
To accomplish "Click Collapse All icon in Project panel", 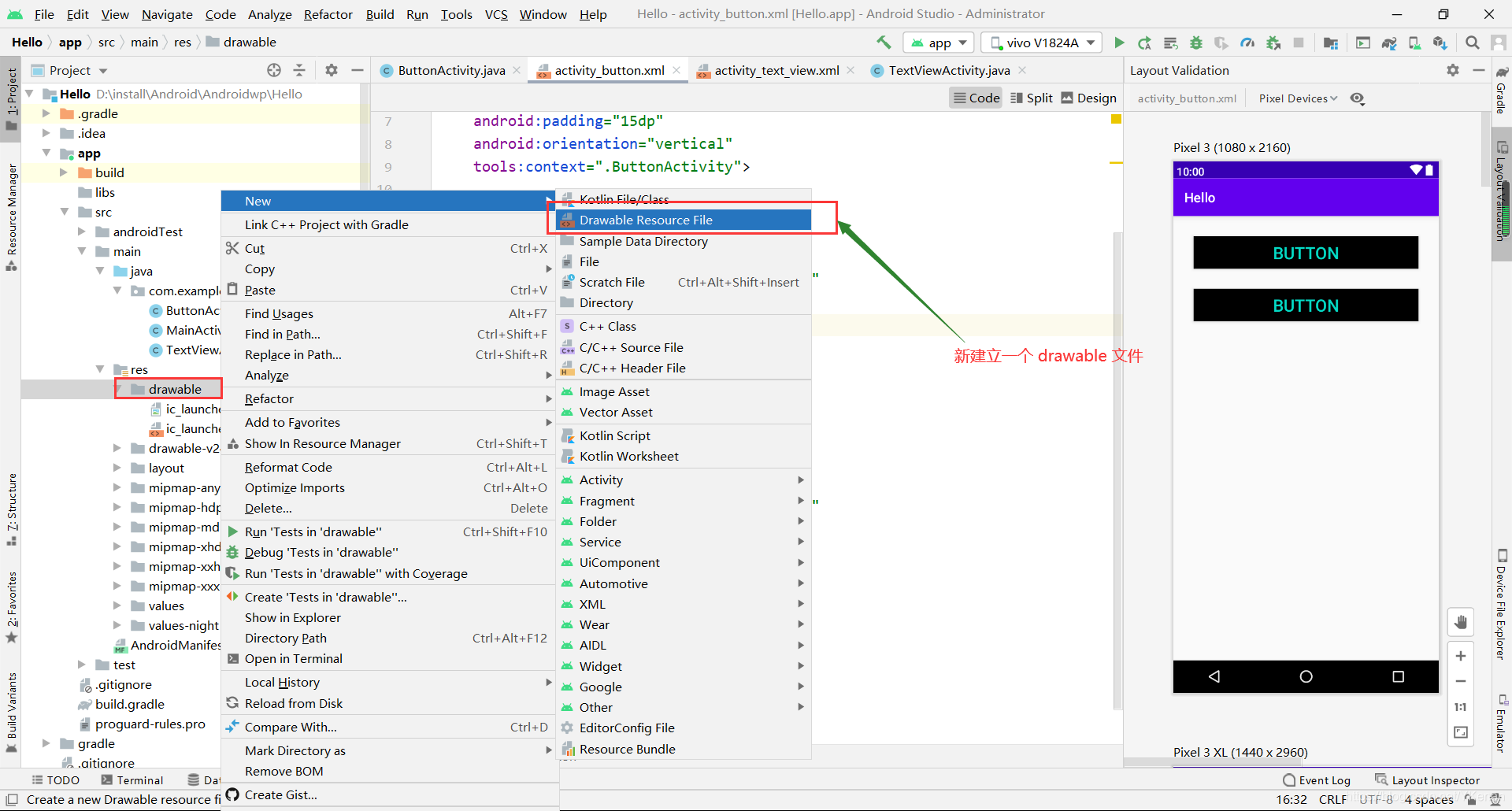I will tap(299, 70).
